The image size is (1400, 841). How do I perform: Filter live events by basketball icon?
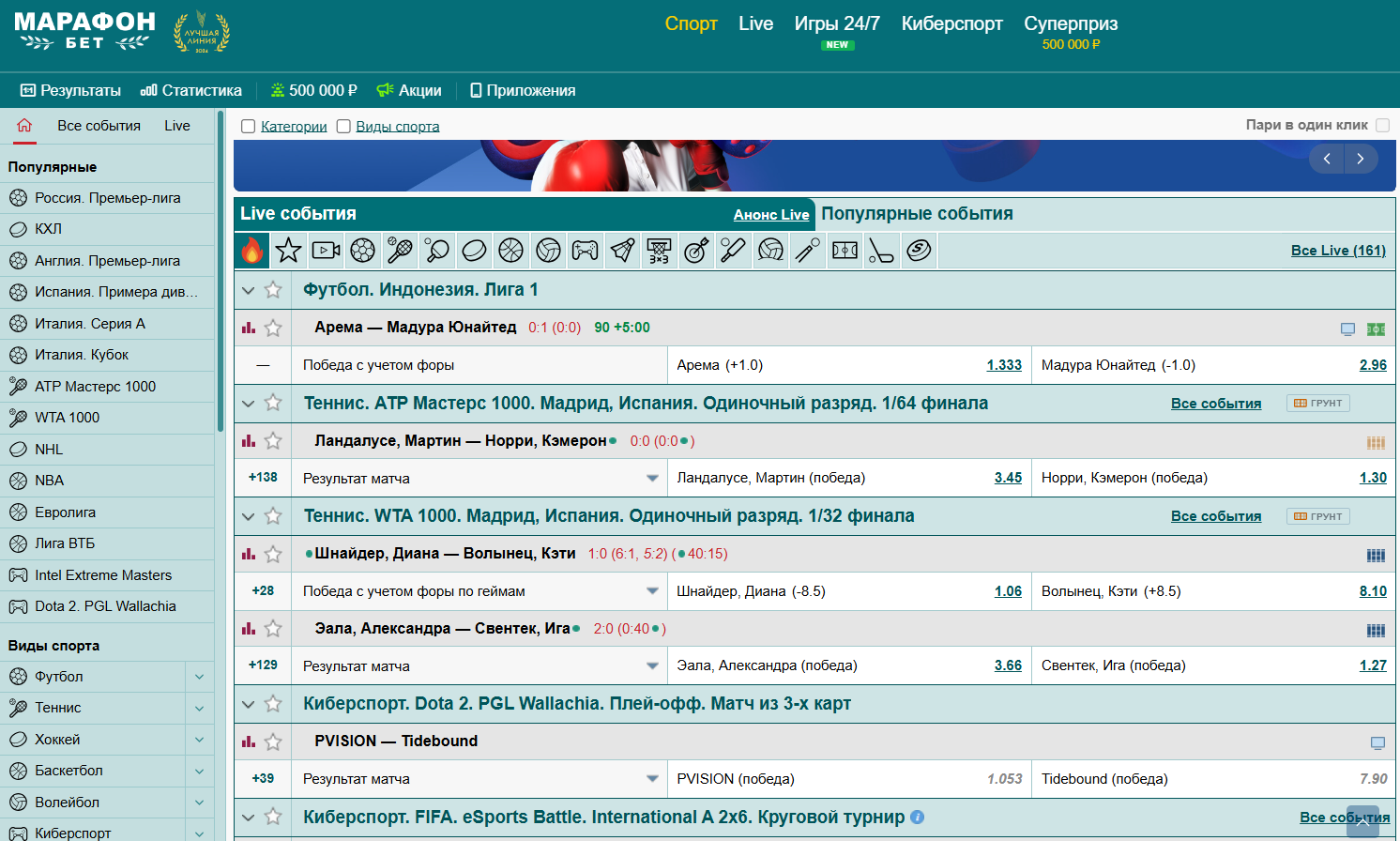point(511,251)
